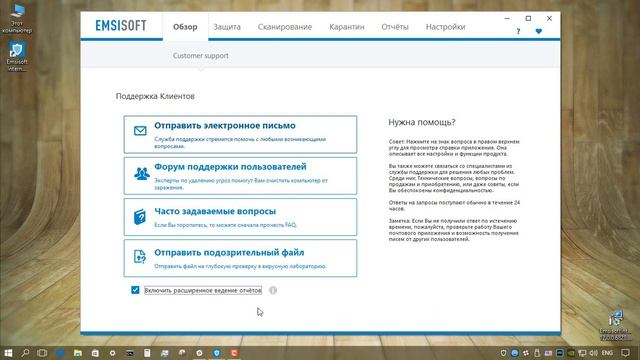Open 'Форум поддержки пользователей'
Viewport: 640px width, 360px height.
(x=240, y=176)
